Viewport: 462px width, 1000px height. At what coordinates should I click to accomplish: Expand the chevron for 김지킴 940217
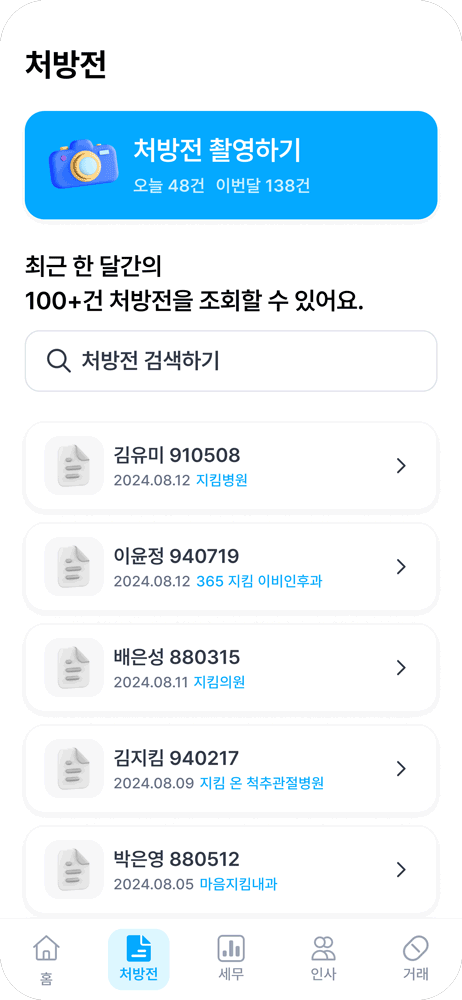pyautogui.click(x=401, y=769)
